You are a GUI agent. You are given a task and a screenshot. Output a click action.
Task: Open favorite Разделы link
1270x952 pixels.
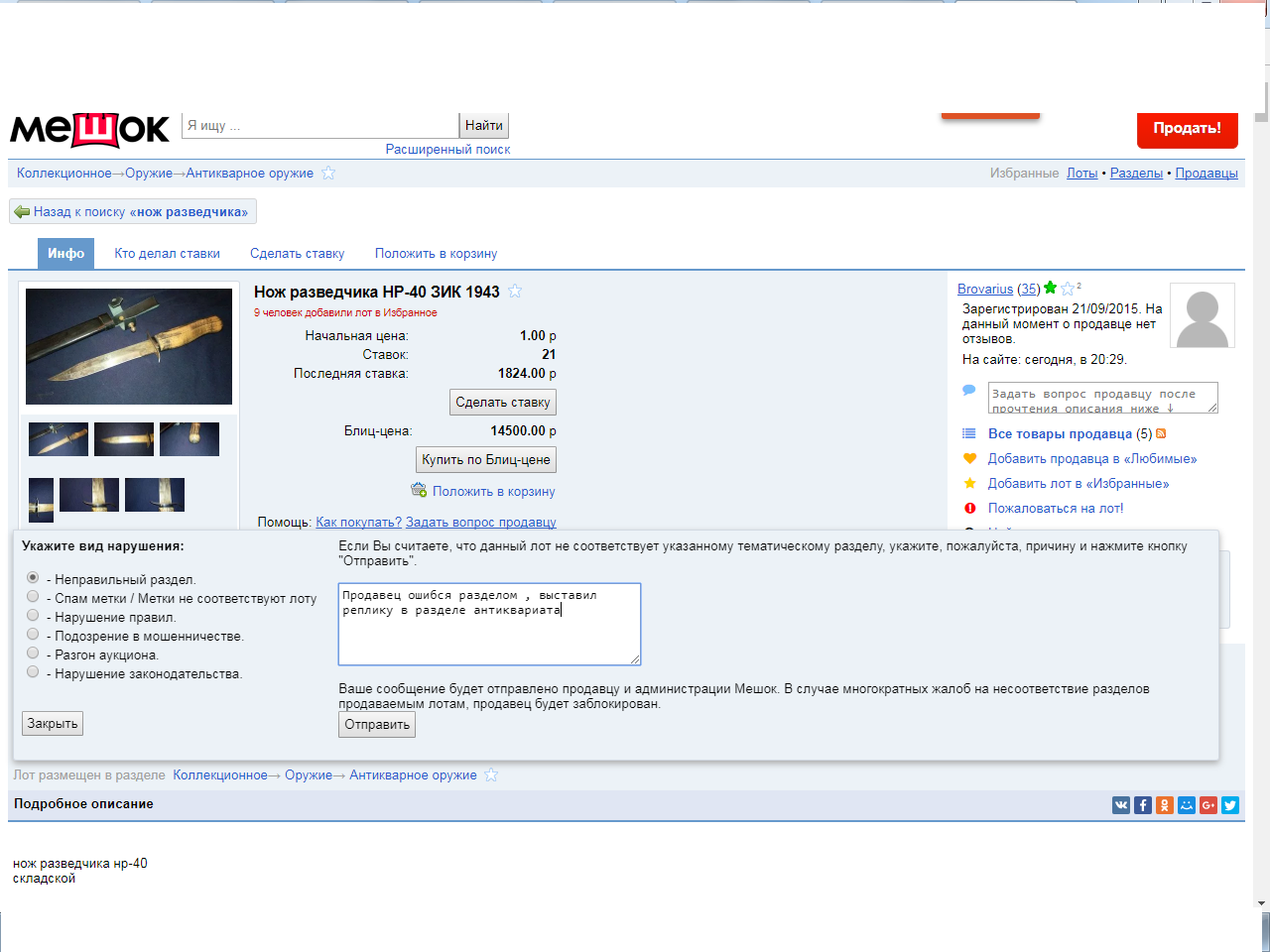1136,173
